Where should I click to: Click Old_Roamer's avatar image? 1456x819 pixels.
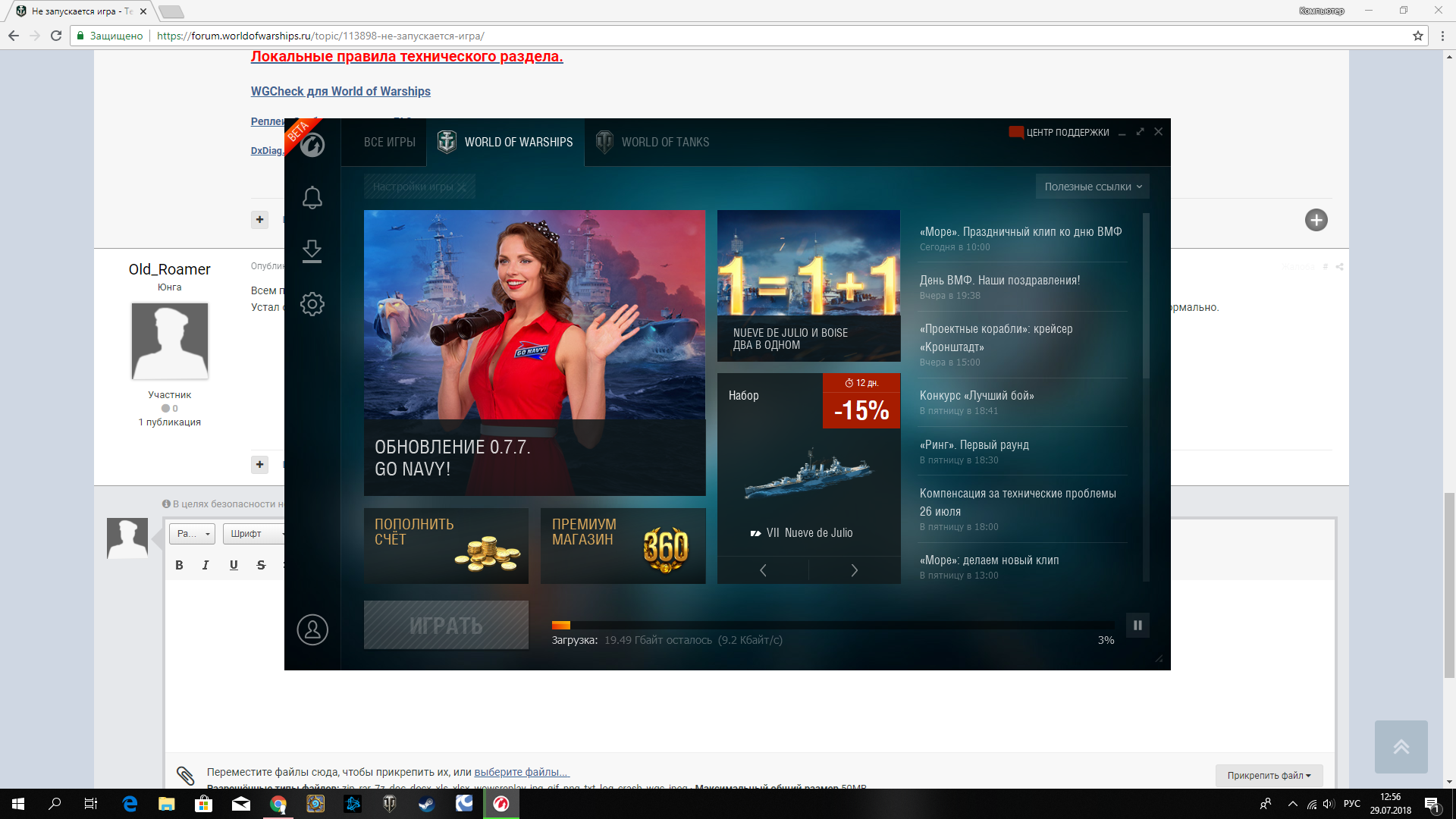(x=170, y=341)
